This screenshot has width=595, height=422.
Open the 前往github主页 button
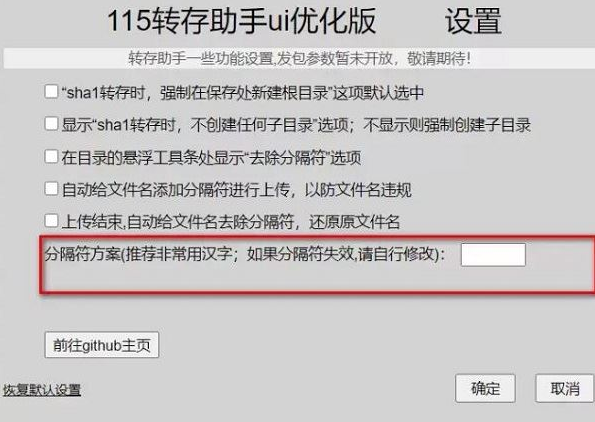pos(102,345)
